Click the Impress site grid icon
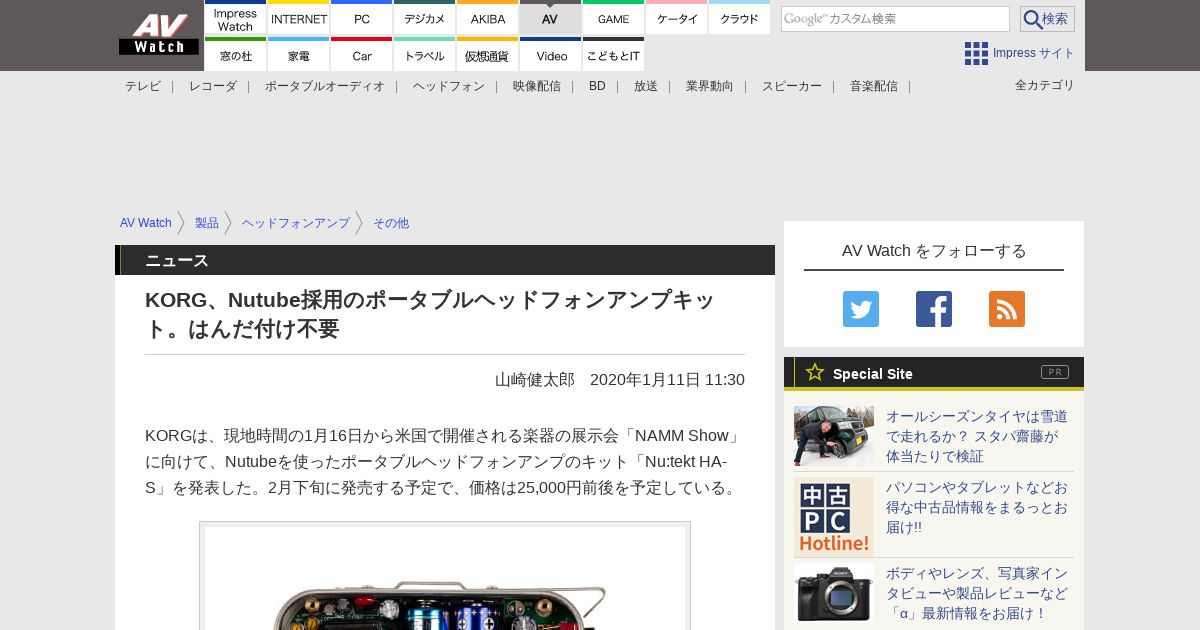Viewport: 1200px width, 630px height. pyautogui.click(x=976, y=53)
